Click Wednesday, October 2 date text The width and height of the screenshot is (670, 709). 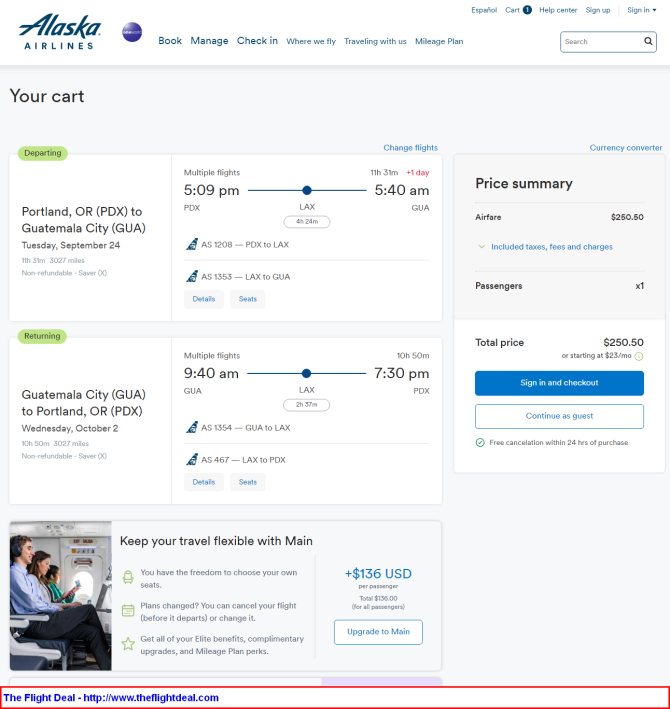click(x=70, y=428)
